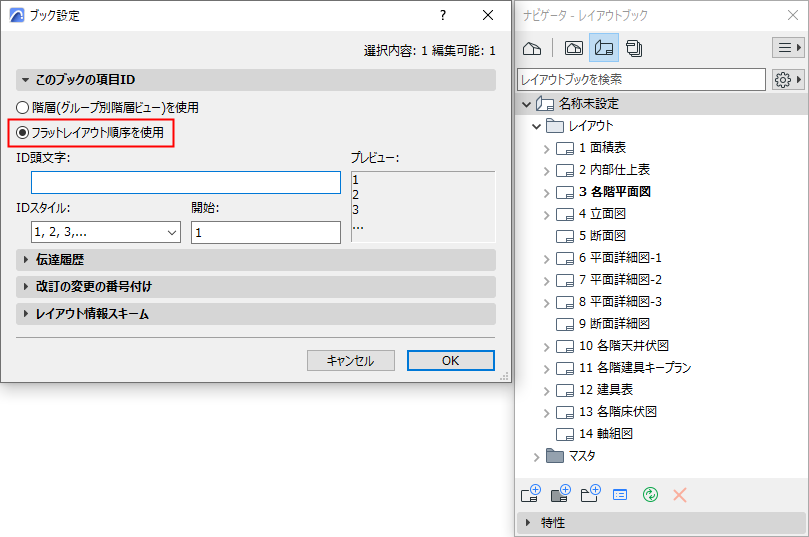
Task: Open Publisher Sets icon in Navigator
Action: click(x=634, y=48)
